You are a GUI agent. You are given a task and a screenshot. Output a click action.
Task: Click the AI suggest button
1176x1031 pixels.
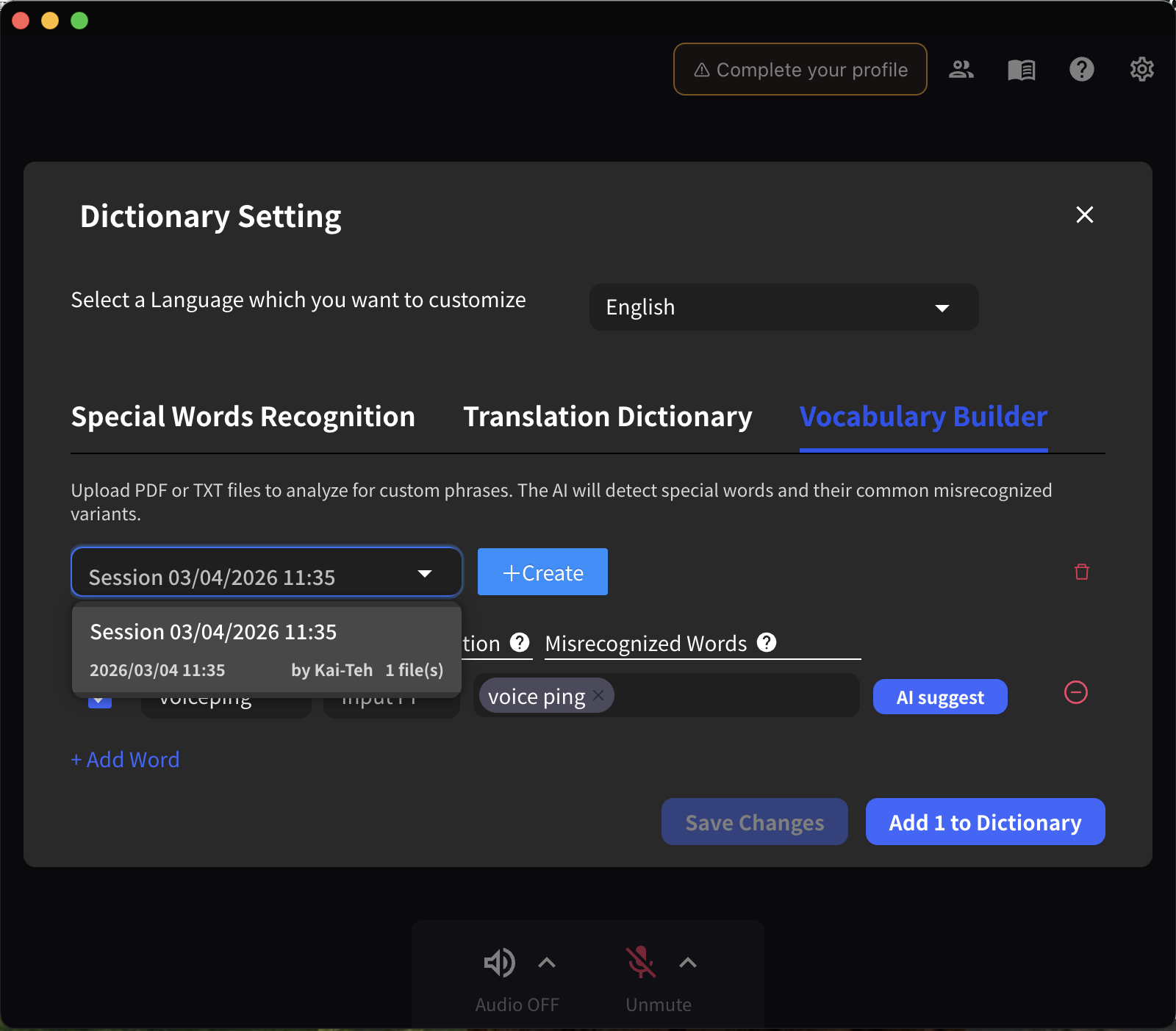940,697
